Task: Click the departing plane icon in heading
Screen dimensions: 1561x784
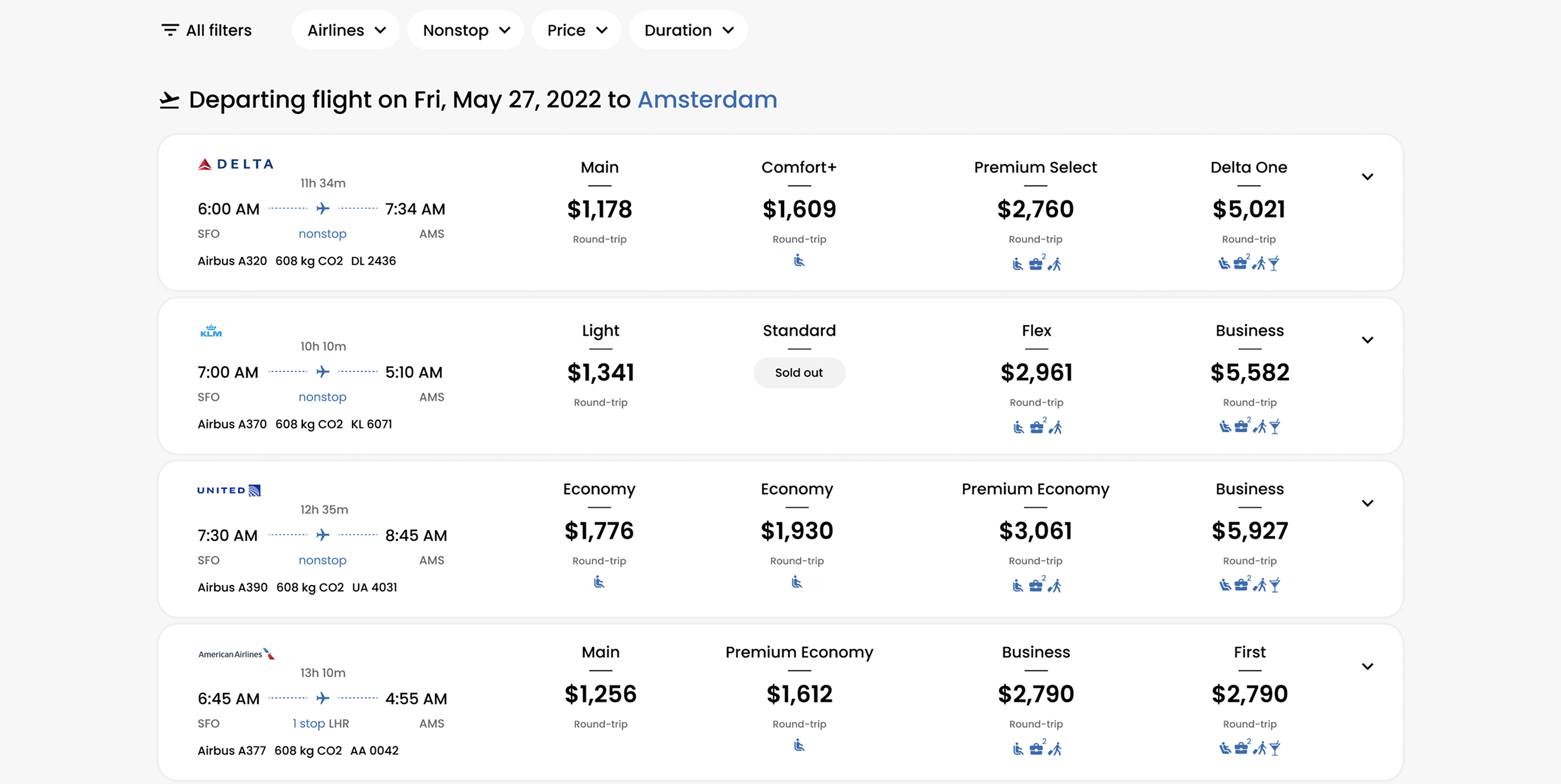Action: pyautogui.click(x=169, y=100)
